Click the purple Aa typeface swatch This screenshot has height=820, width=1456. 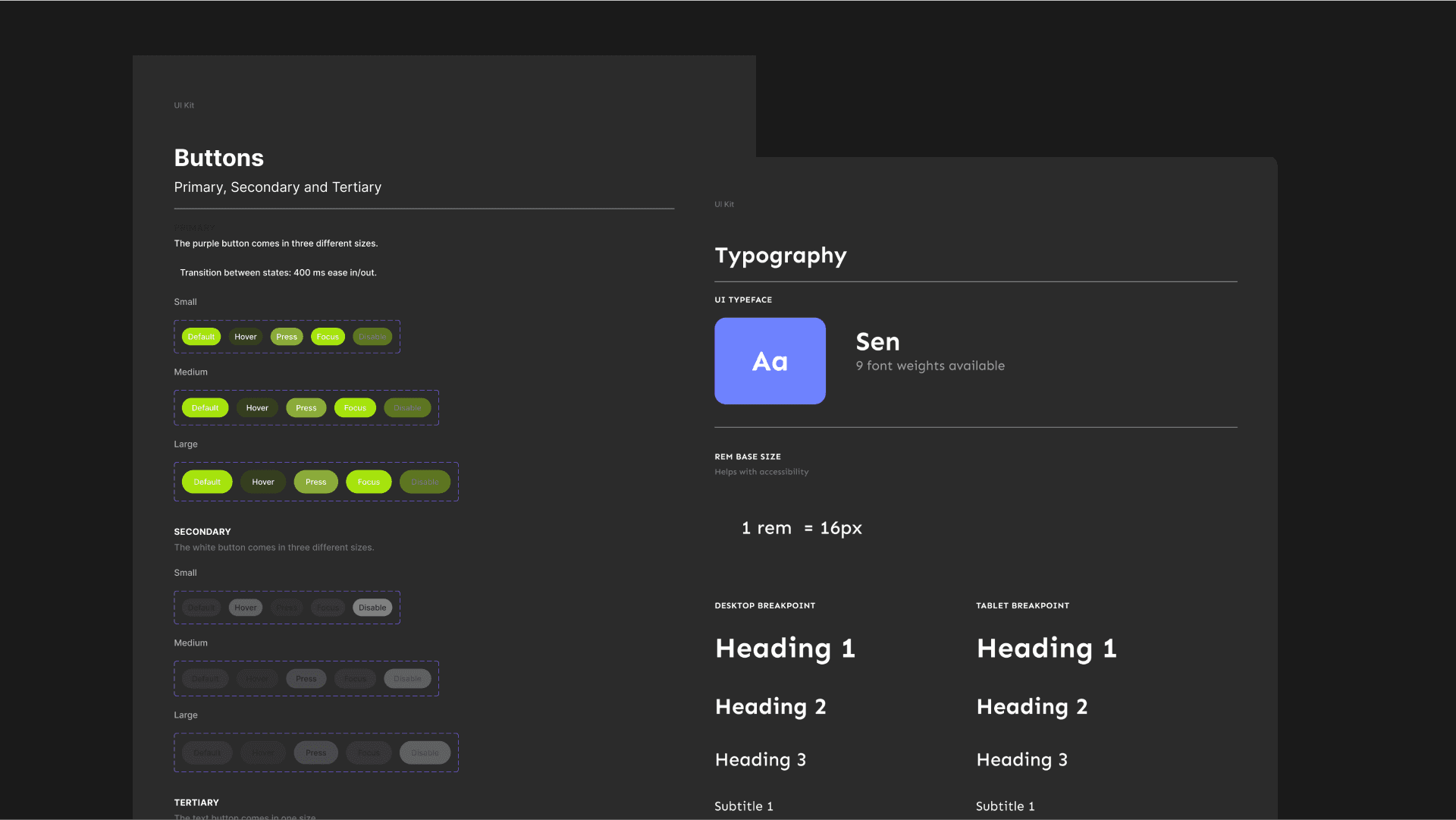click(770, 361)
